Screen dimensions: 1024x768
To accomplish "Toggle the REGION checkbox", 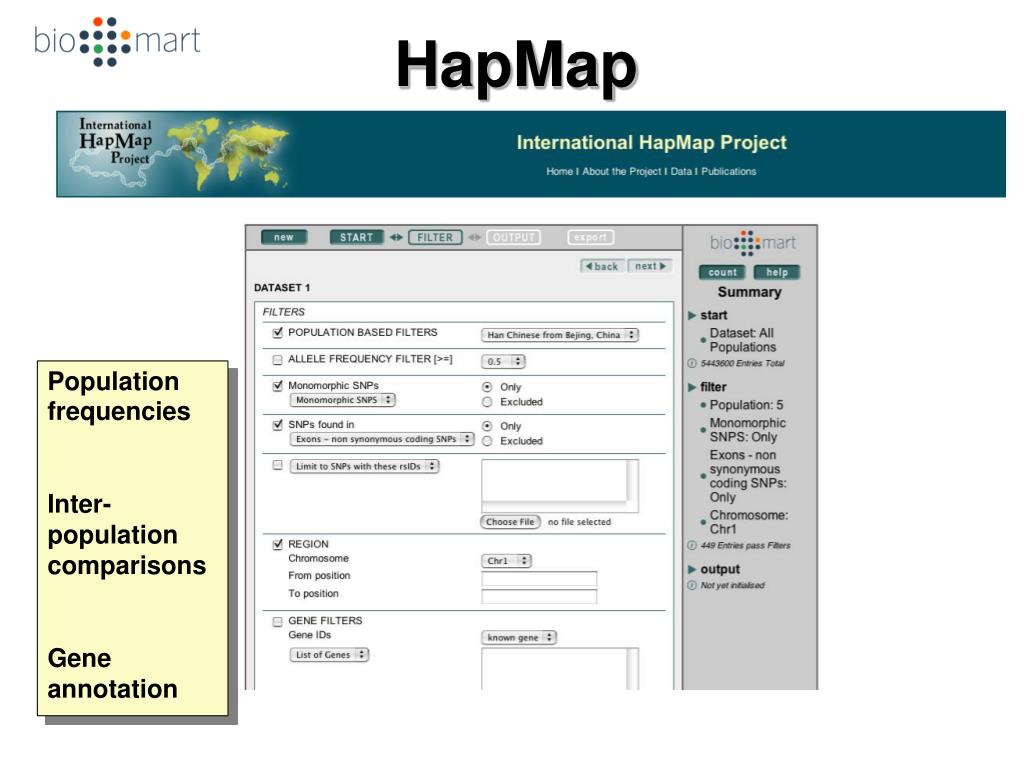I will 278,544.
